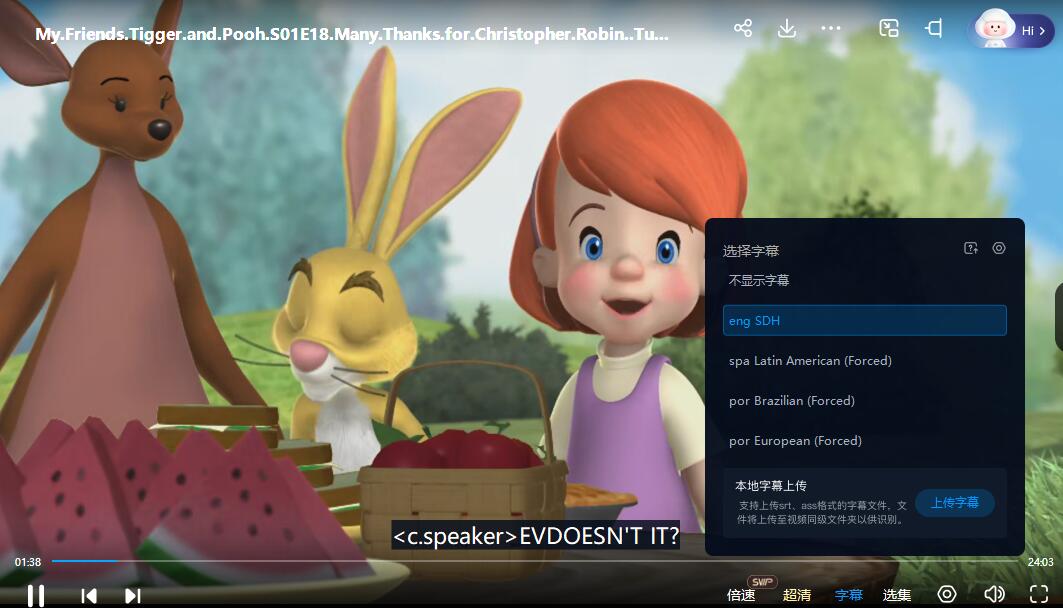Click the picture-in-picture window icon

coord(889,28)
